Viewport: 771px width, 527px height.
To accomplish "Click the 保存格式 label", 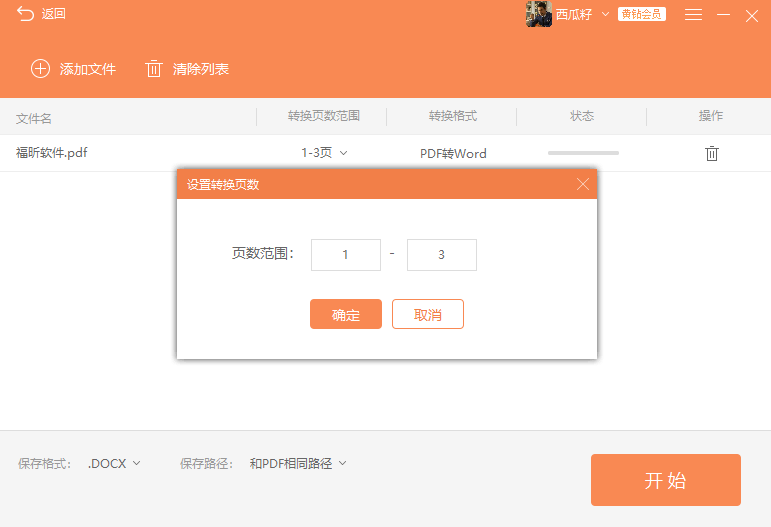I will 44,464.
